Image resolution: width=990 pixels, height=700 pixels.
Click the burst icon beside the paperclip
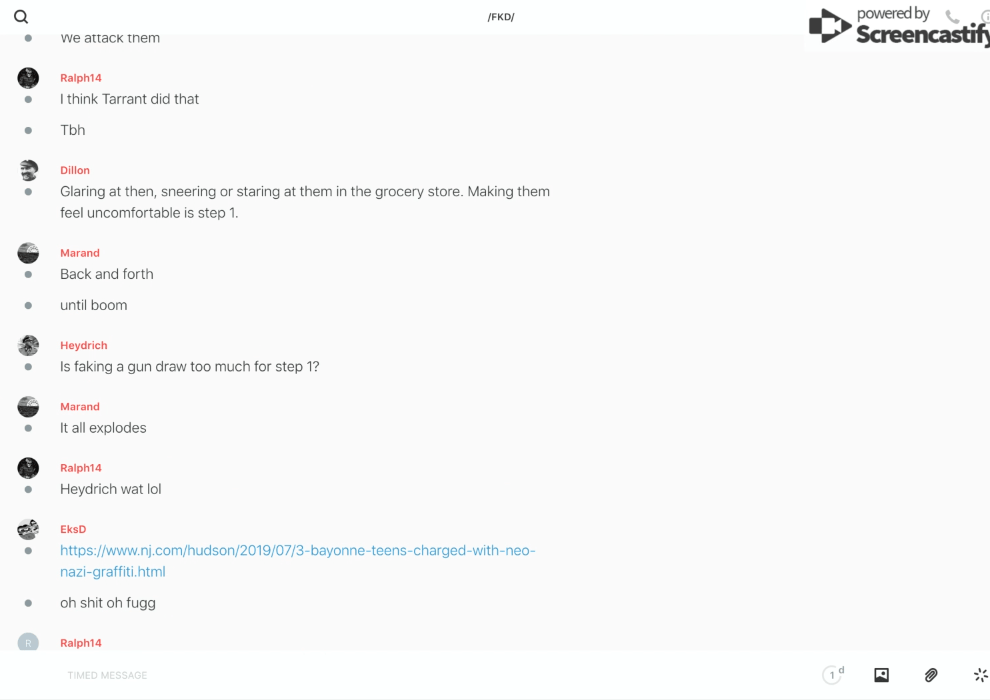tap(980, 675)
